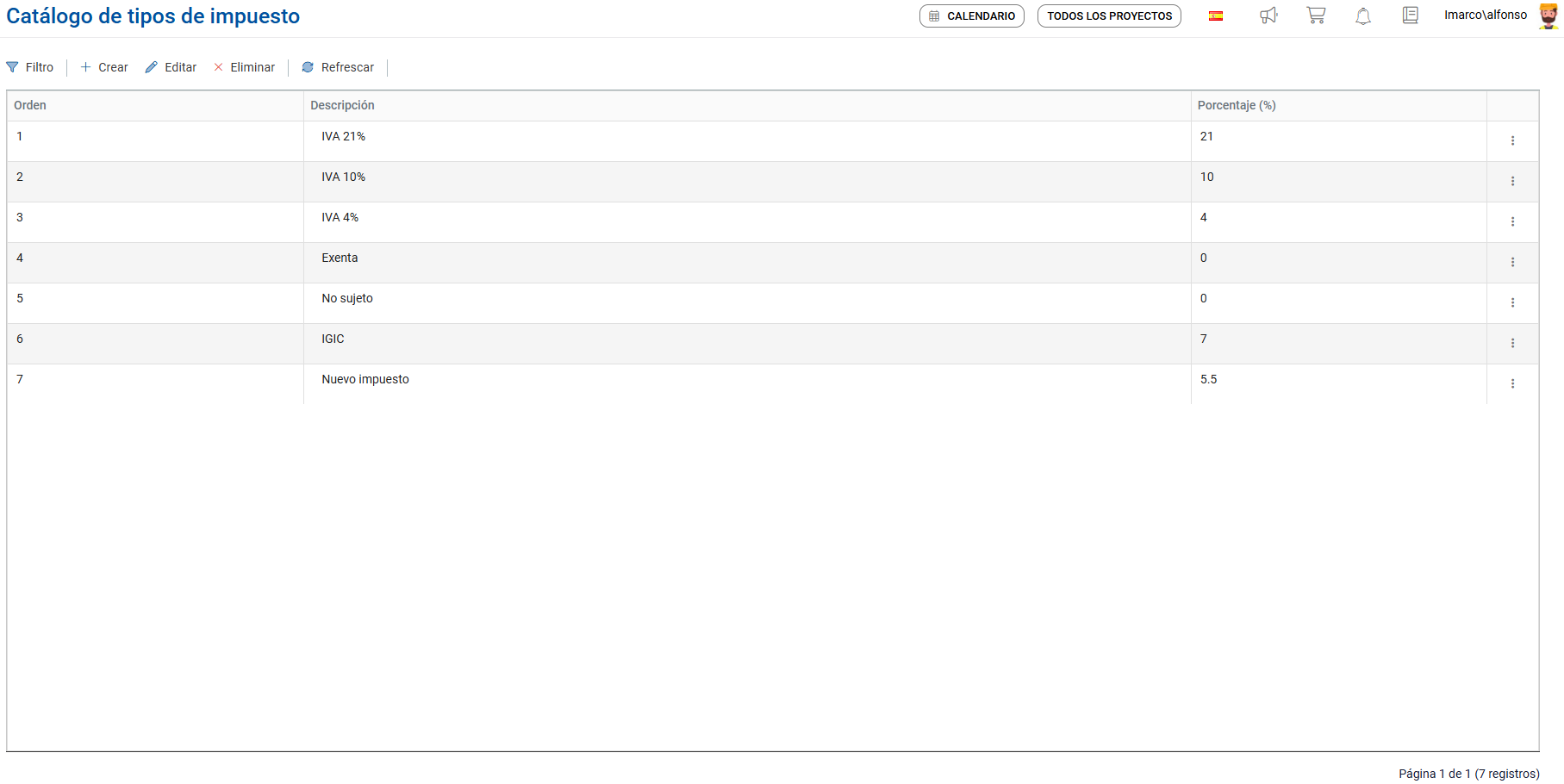This screenshot has width=1564, height=784.
Task: Open the CALENDARIO button
Action: pyautogui.click(x=971, y=16)
